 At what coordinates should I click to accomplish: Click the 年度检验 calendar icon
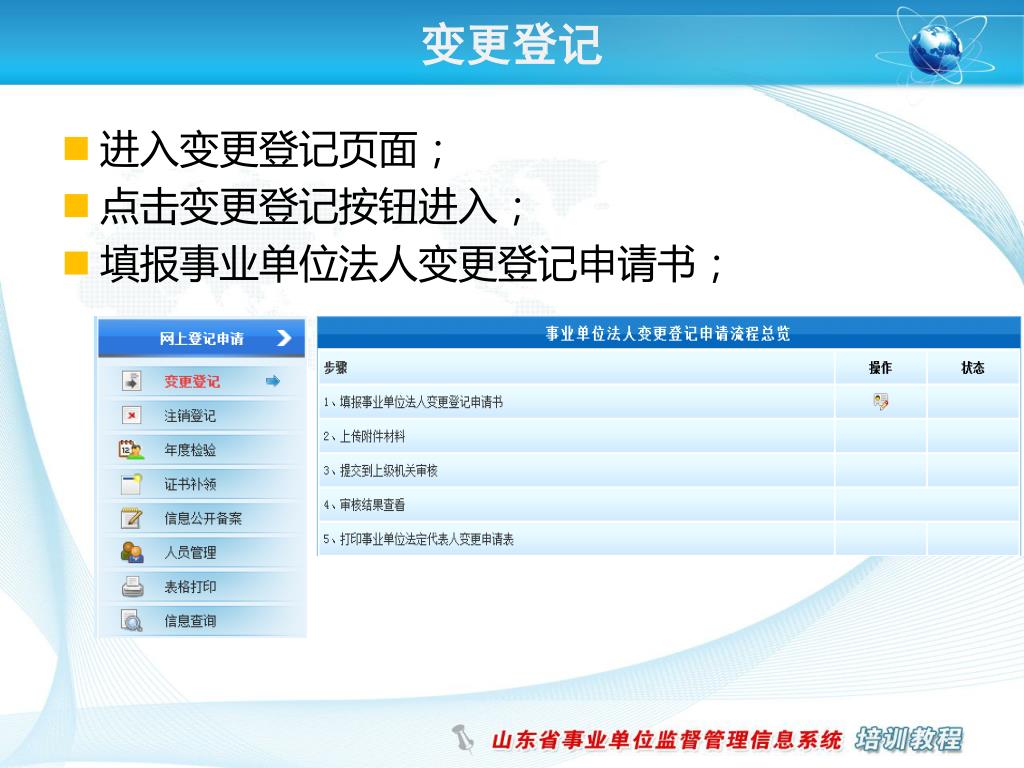tap(131, 449)
